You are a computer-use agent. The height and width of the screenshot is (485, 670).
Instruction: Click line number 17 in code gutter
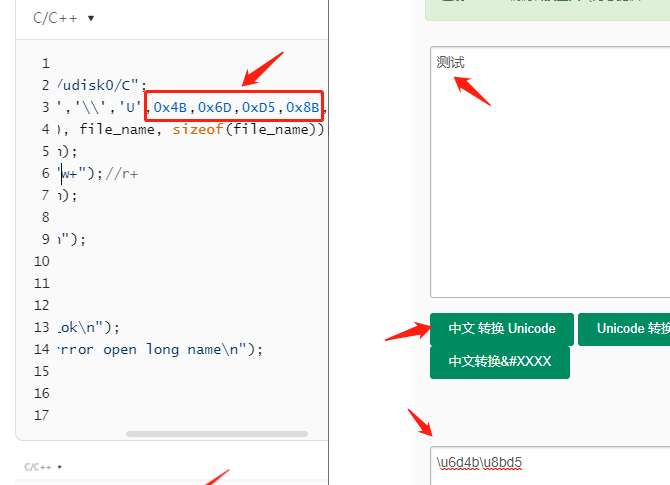point(42,415)
